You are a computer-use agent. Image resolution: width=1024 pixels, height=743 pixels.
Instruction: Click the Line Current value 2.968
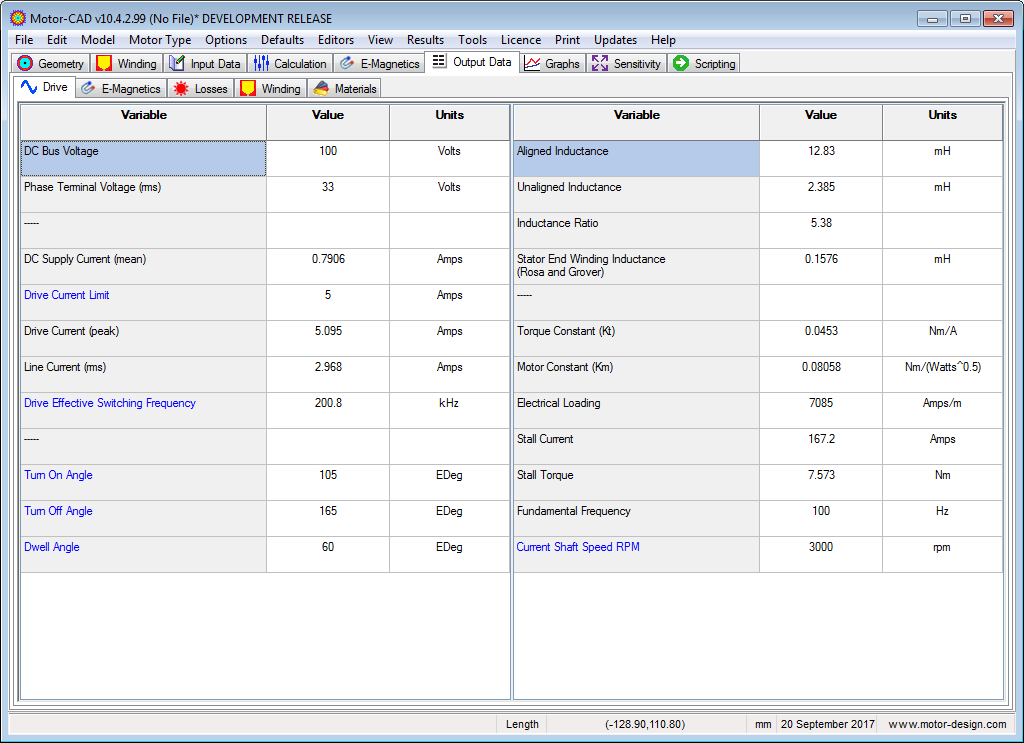328,367
